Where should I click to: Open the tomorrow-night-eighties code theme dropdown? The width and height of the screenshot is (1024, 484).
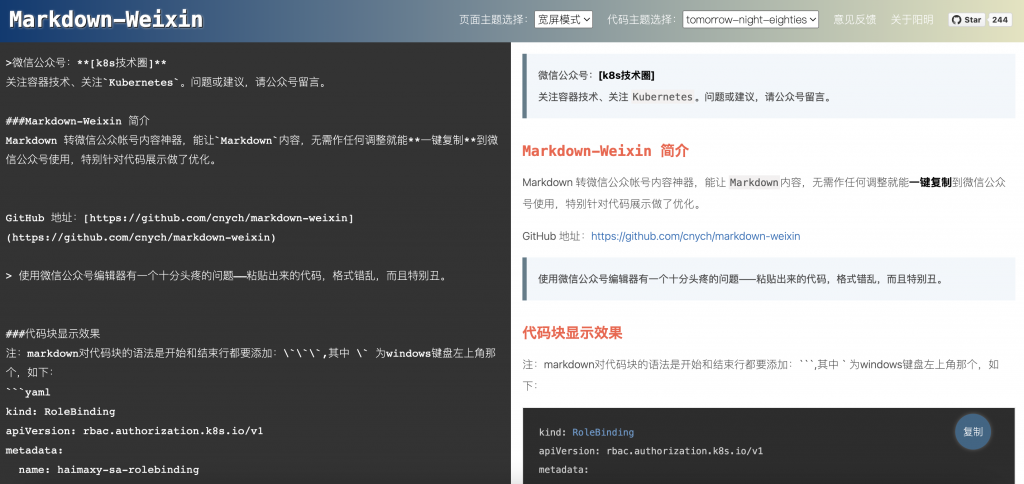(x=750, y=20)
